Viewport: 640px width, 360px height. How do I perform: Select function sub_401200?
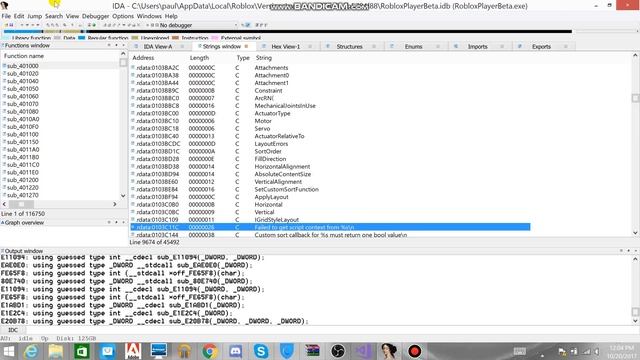pyautogui.click(x=23, y=180)
